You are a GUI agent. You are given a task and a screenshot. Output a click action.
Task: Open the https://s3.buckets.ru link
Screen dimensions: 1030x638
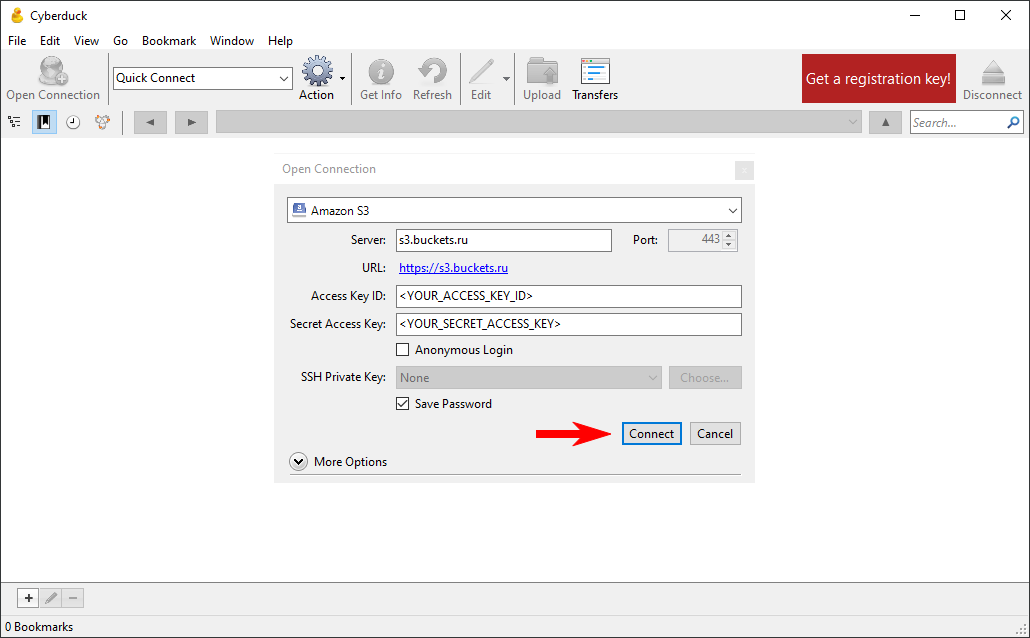pos(453,268)
